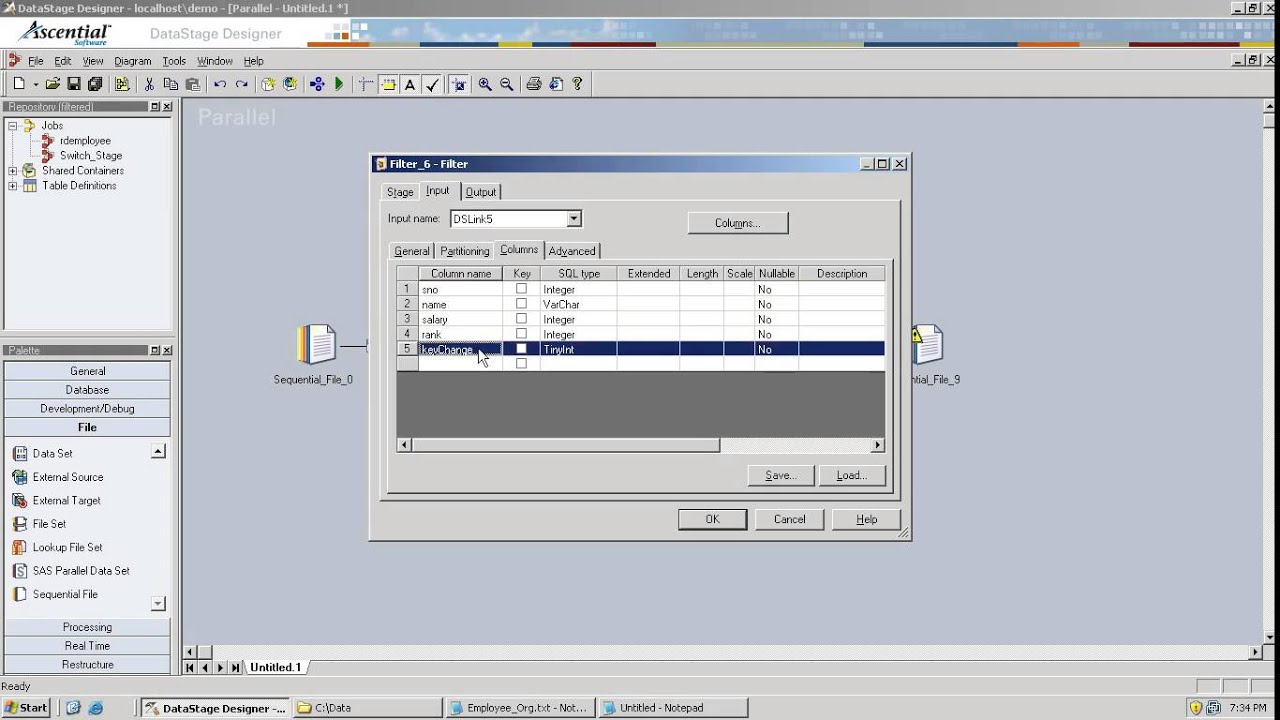This screenshot has width=1280, height=720.
Task: Toggle Key checkbox in the empty new row
Action: [x=521, y=364]
